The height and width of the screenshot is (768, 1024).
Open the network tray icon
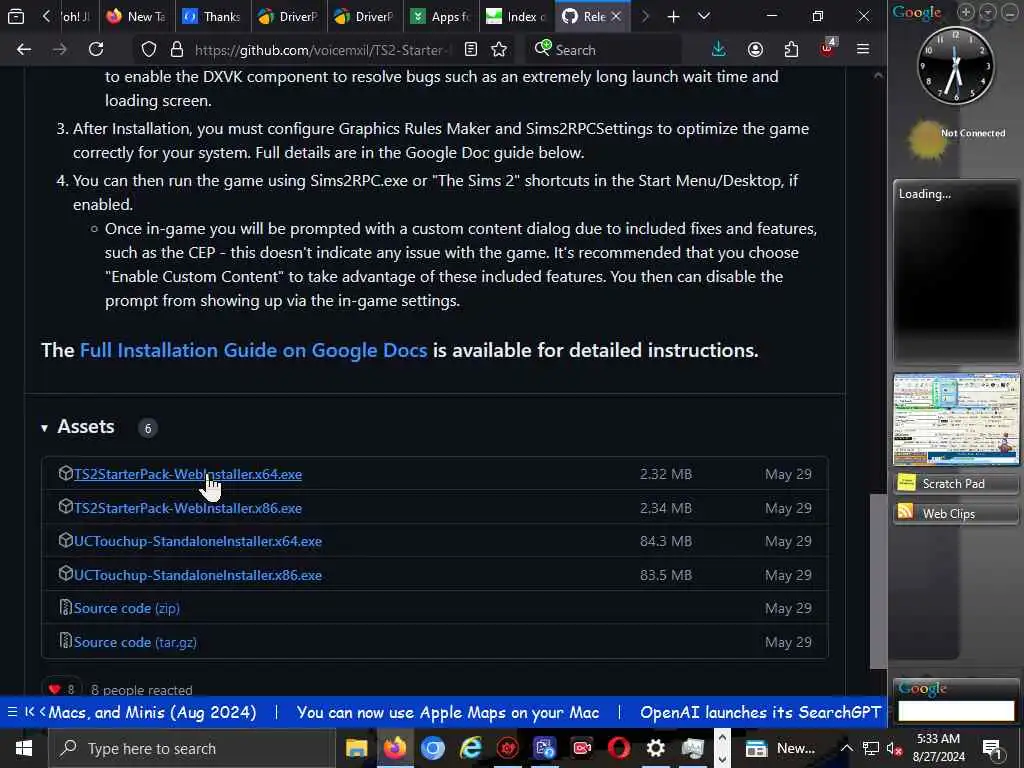point(870,748)
